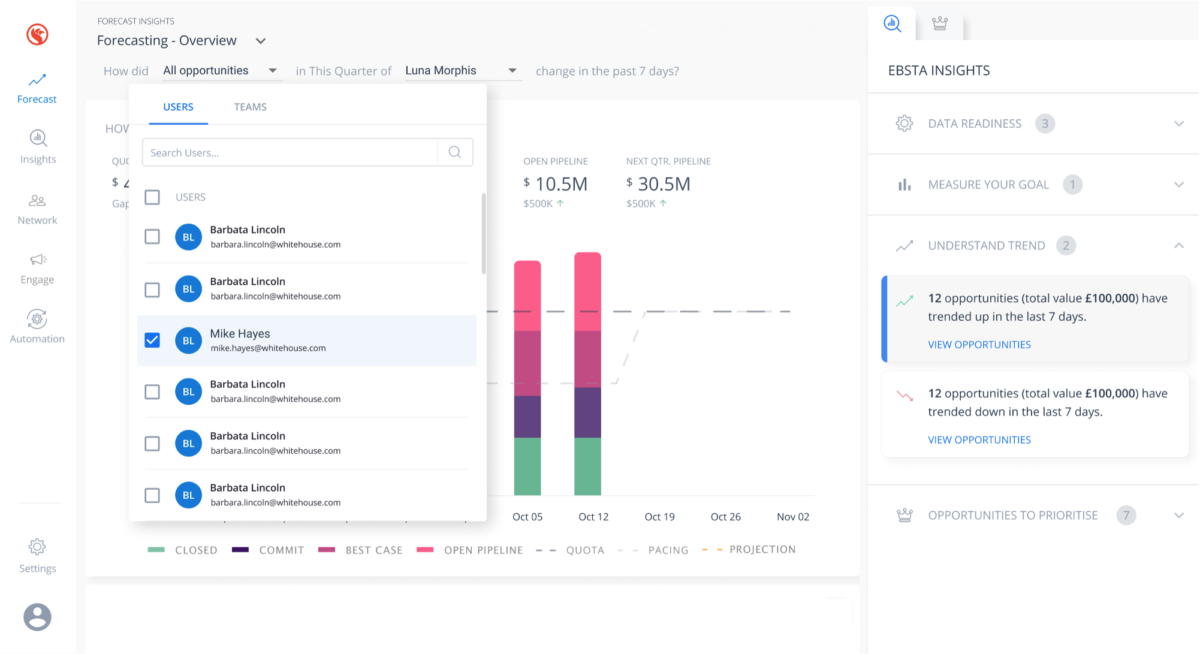Switch to the crown tab in insights panel
Image resolution: width=1200 pixels, height=654 pixels.
(x=939, y=23)
